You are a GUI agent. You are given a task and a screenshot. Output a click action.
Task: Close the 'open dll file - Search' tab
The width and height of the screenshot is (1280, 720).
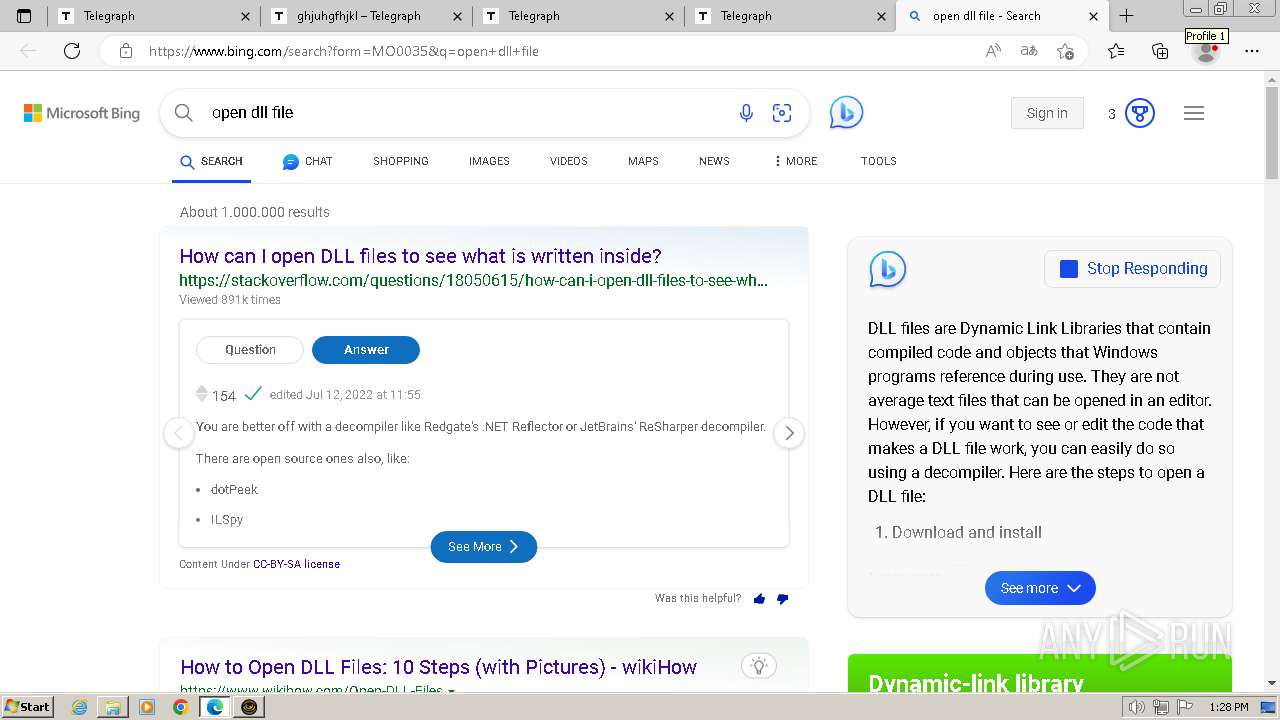coord(1093,16)
